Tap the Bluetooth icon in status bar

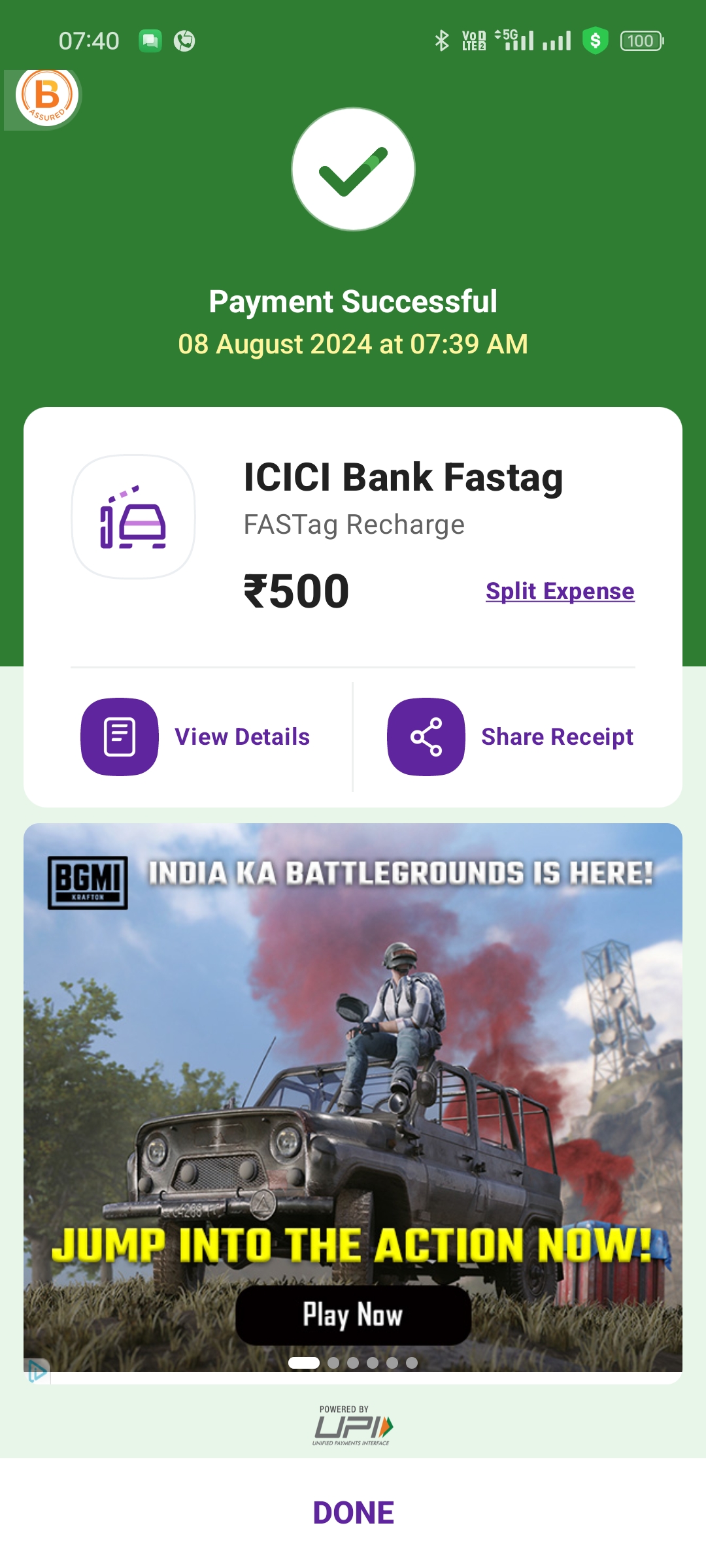click(442, 41)
